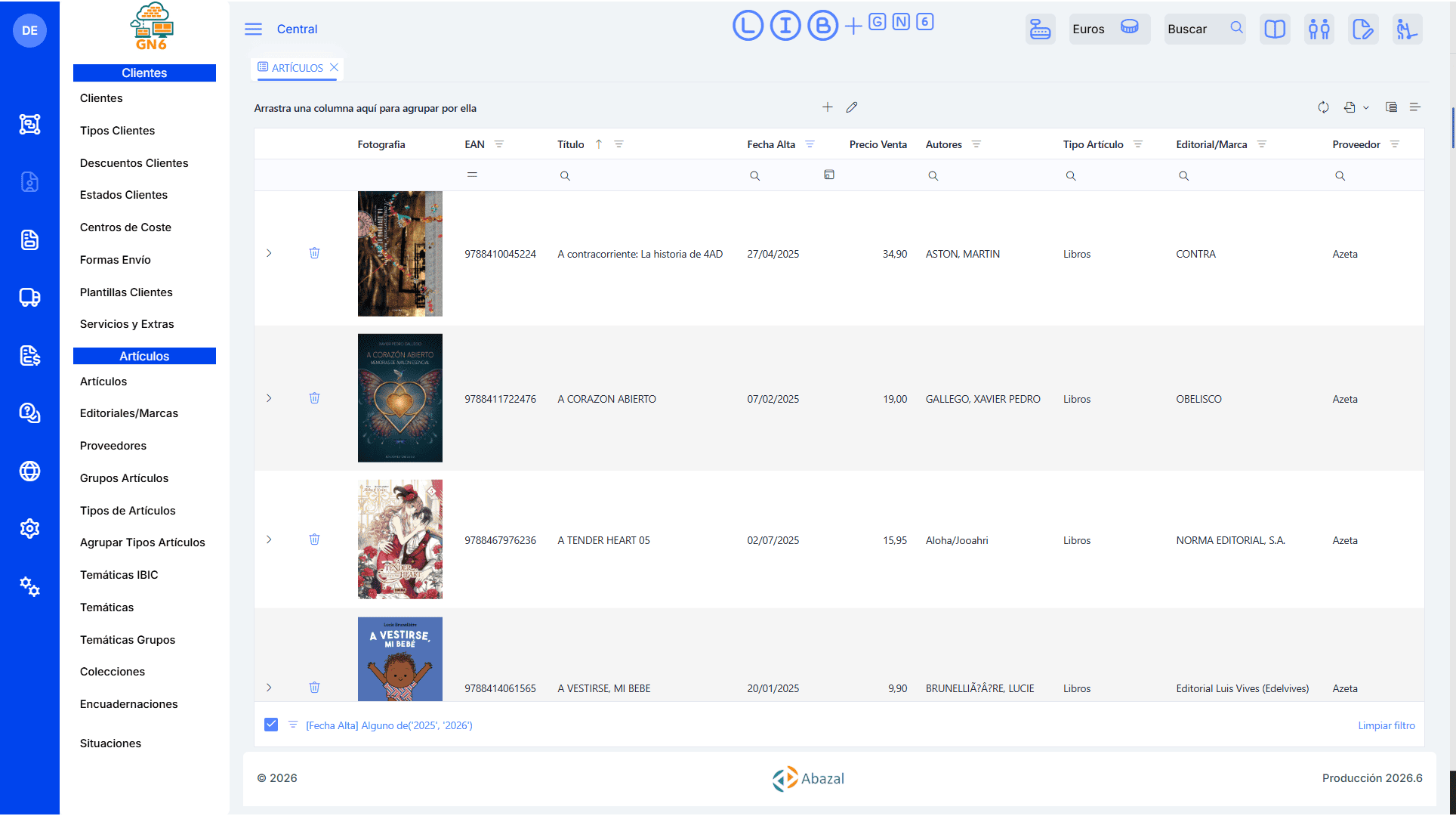
Task: Open the Fecha Alta header filter
Action: tap(810, 144)
